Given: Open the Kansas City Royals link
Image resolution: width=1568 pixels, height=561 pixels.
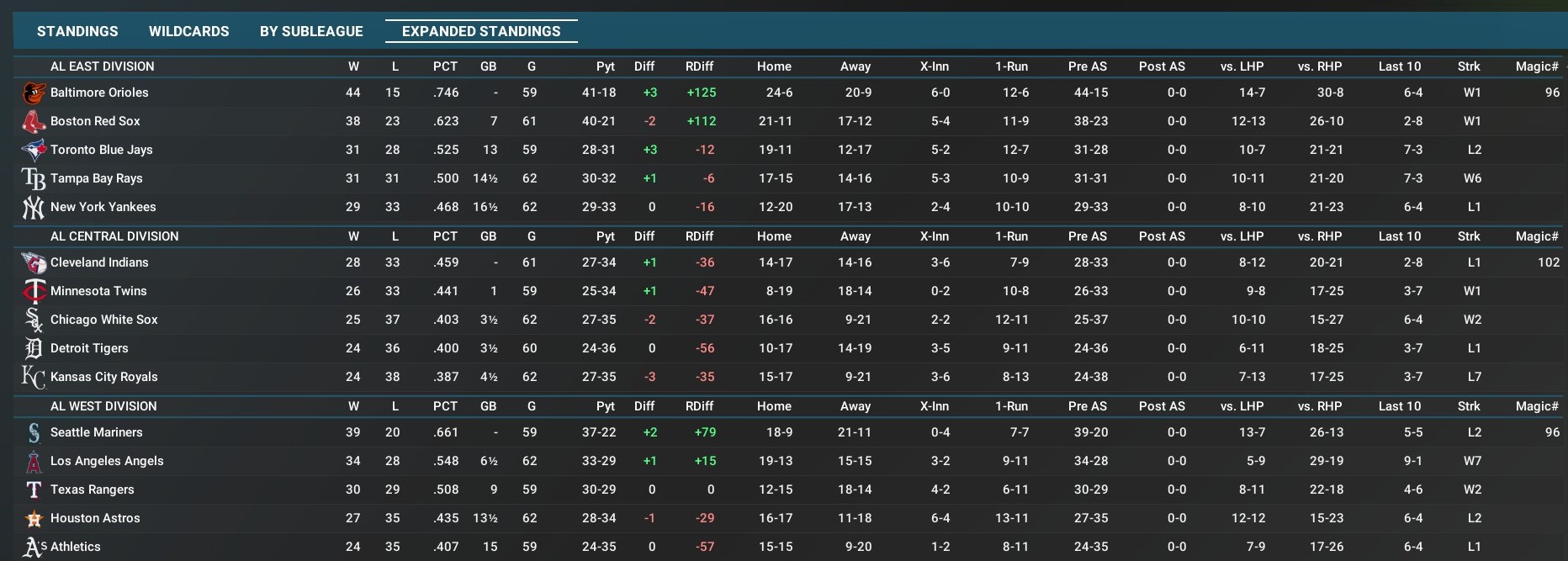Looking at the screenshot, I should click(x=104, y=377).
